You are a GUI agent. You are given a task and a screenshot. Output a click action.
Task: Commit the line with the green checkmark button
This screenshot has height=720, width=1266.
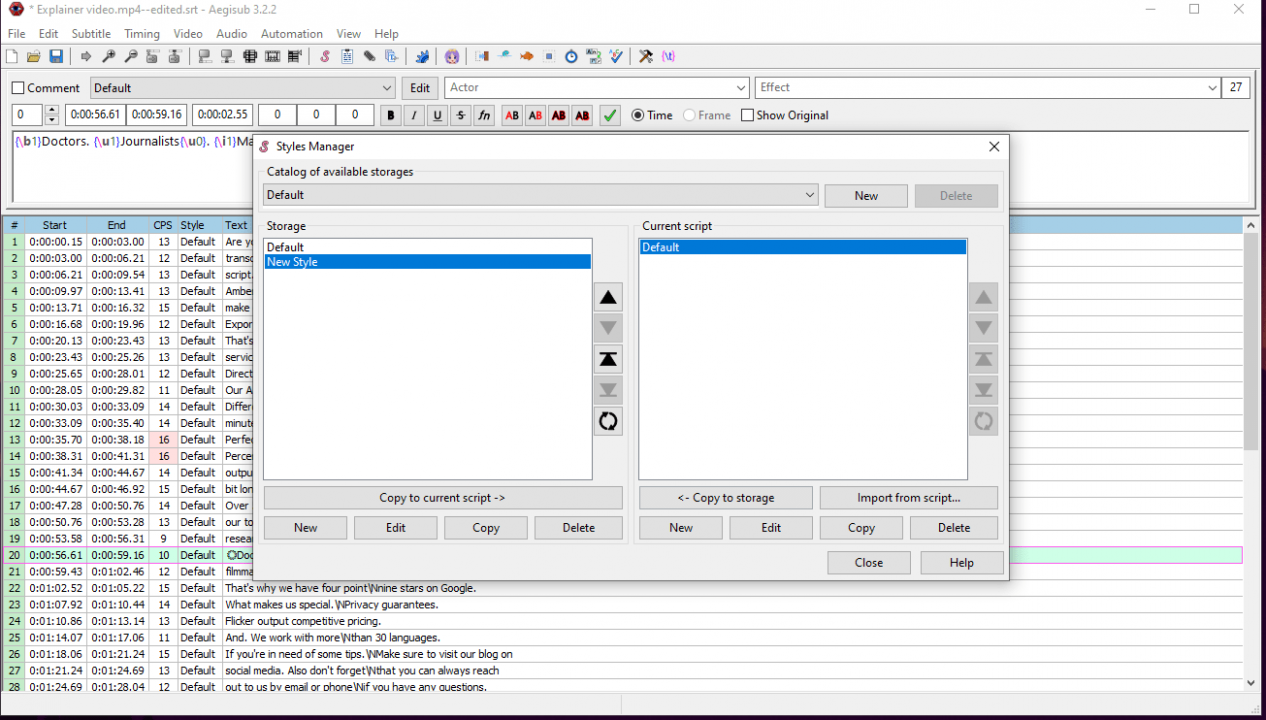click(609, 116)
